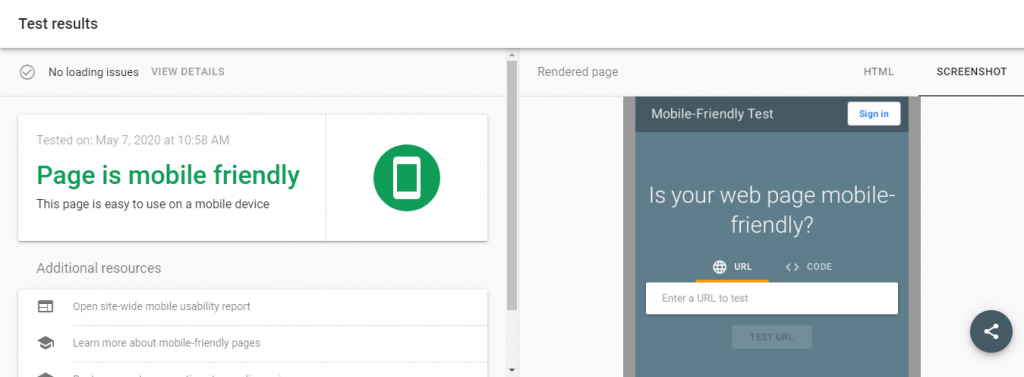
Task: Click the TEST URL button
Action: coord(772,337)
